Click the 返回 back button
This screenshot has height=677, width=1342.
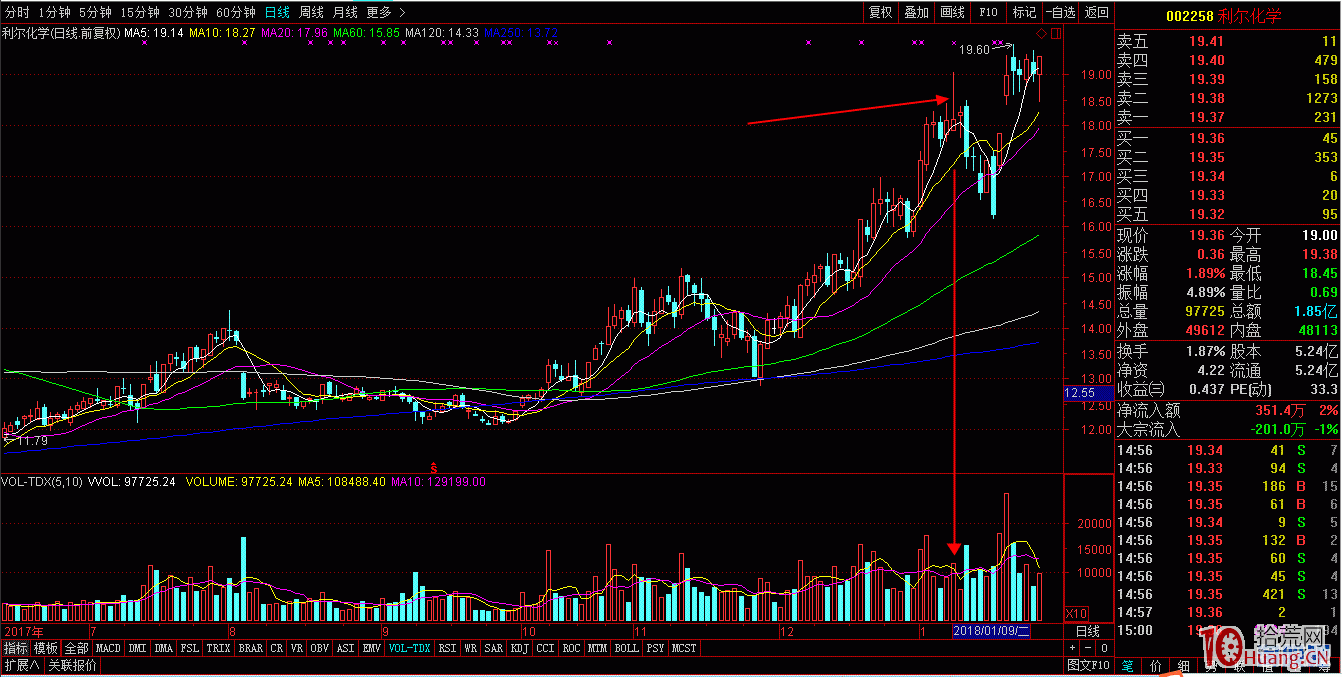(x=1097, y=12)
